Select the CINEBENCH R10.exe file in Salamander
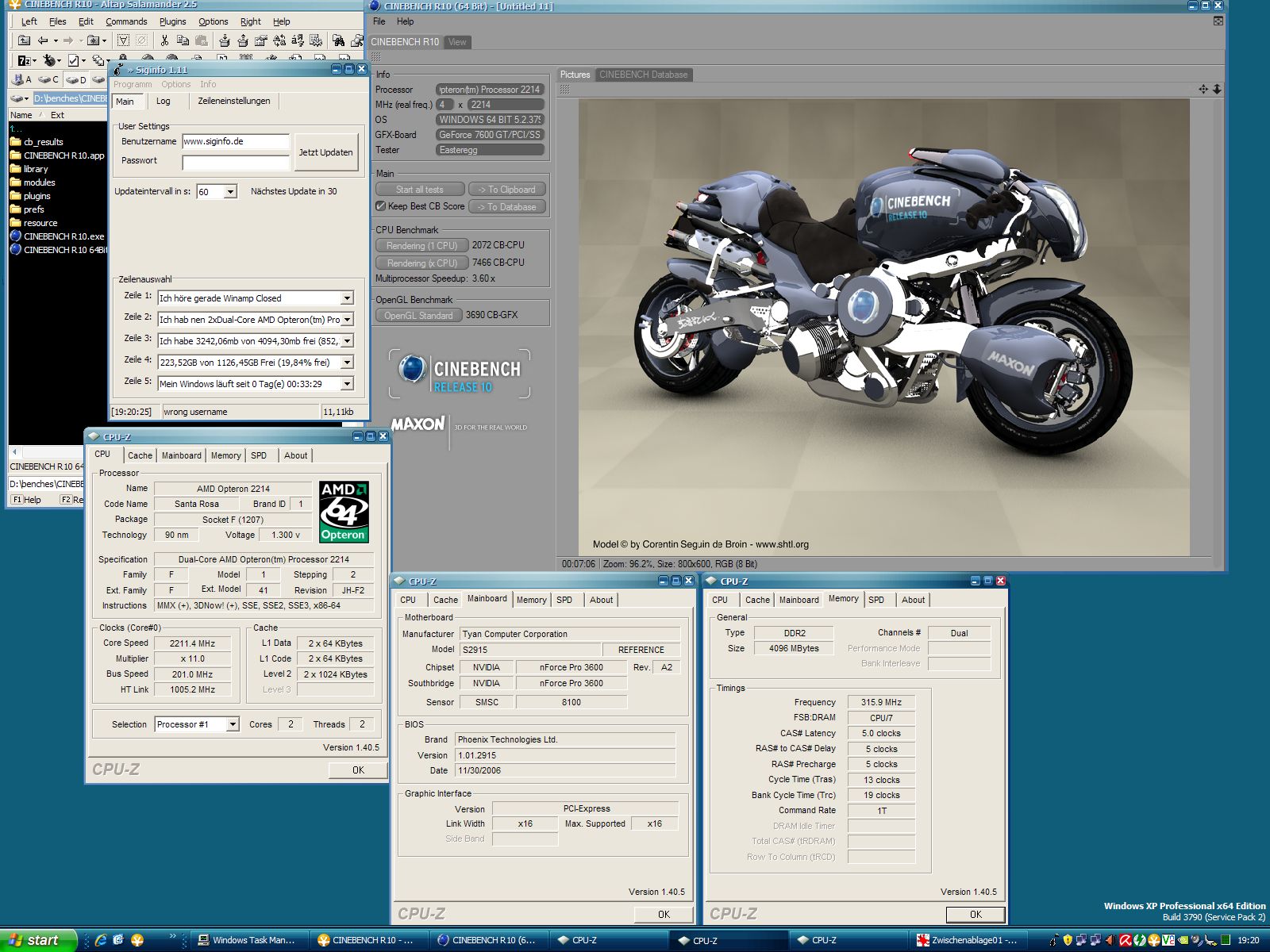1270x952 pixels. click(x=57, y=236)
